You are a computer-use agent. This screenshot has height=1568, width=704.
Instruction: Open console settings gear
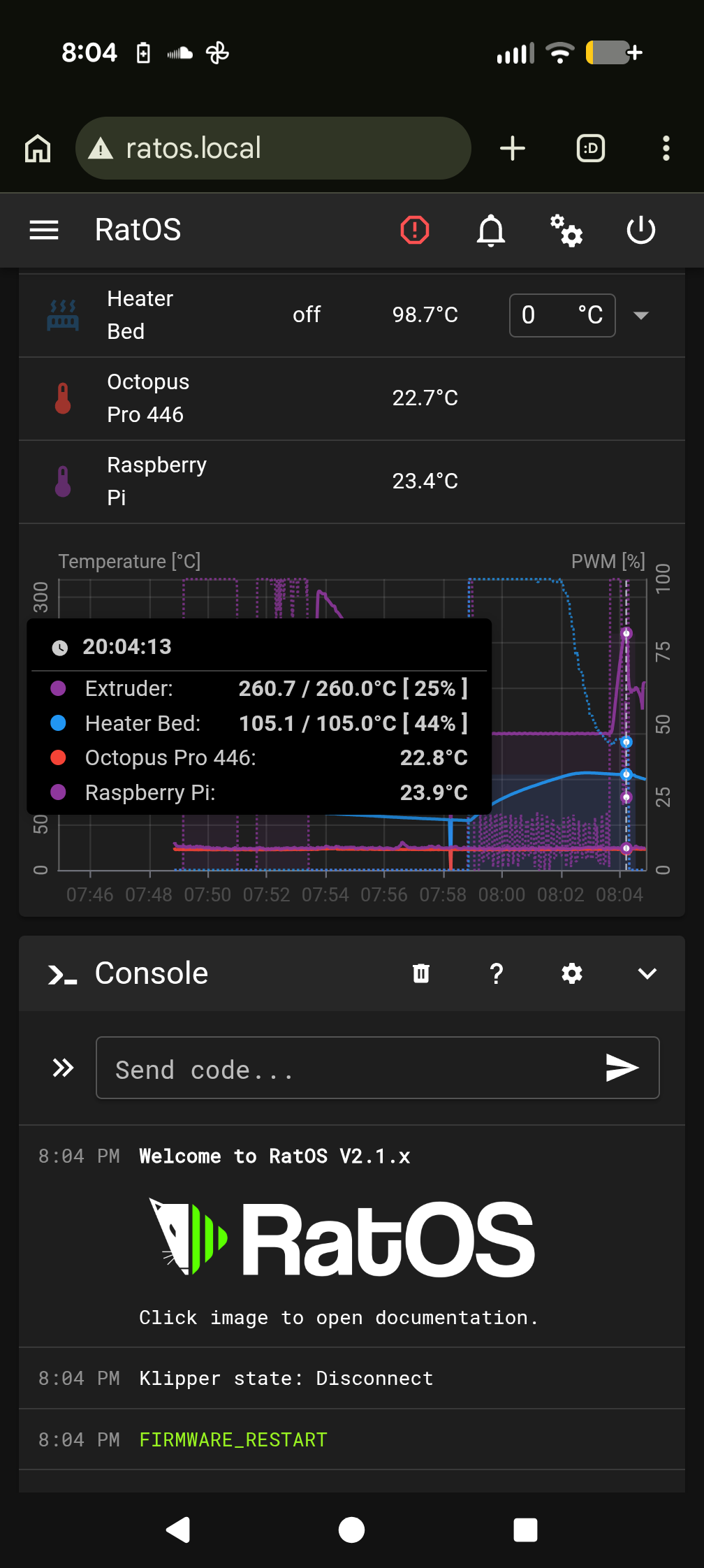pos(571,973)
